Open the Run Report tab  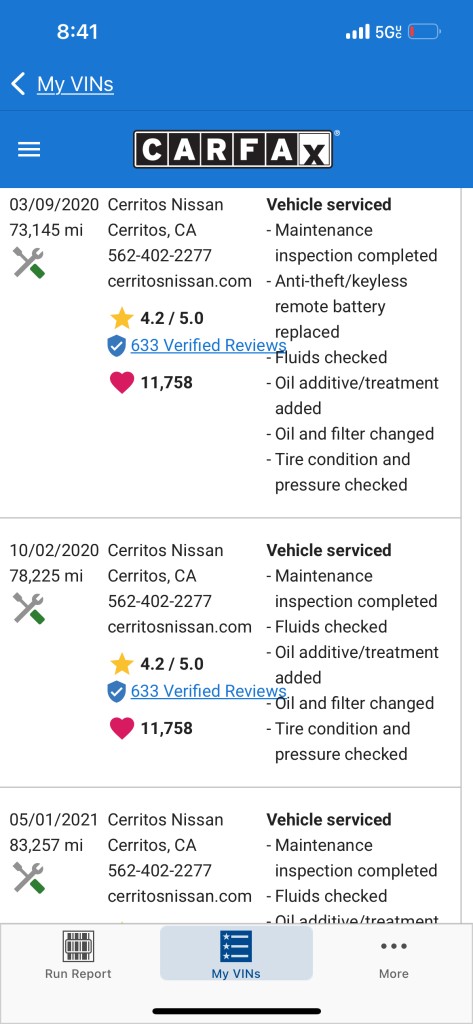click(x=78, y=954)
